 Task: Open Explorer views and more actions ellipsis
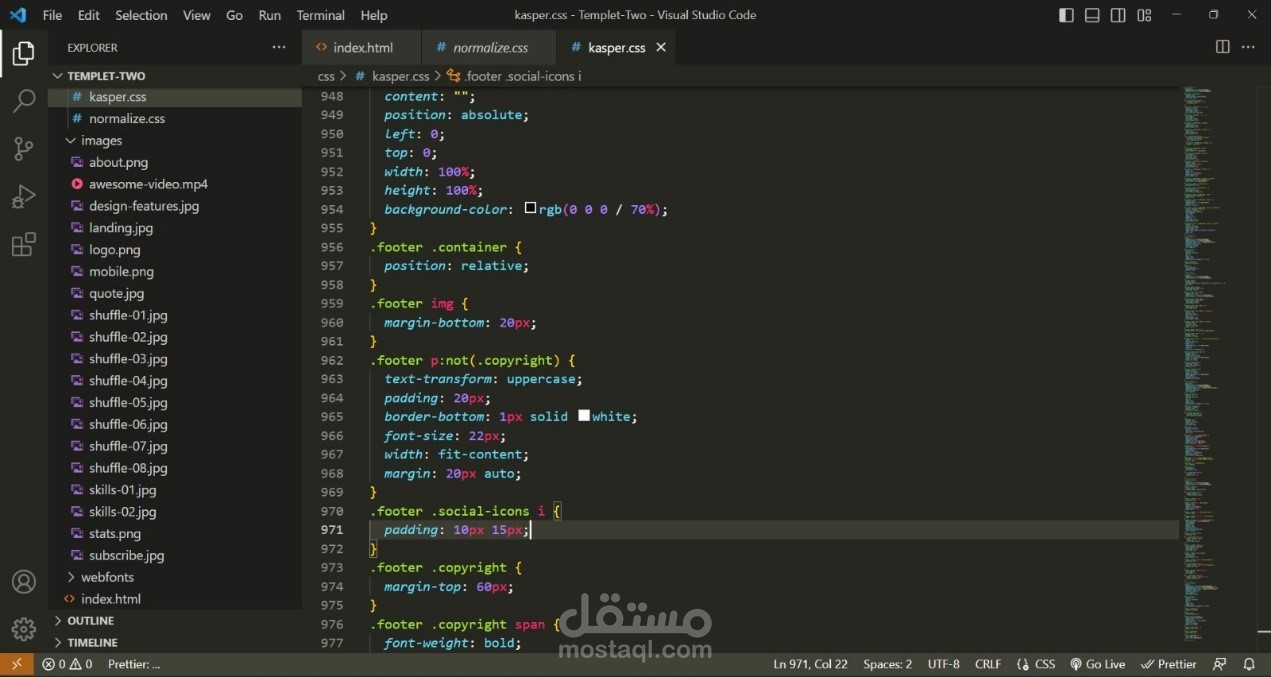(278, 47)
